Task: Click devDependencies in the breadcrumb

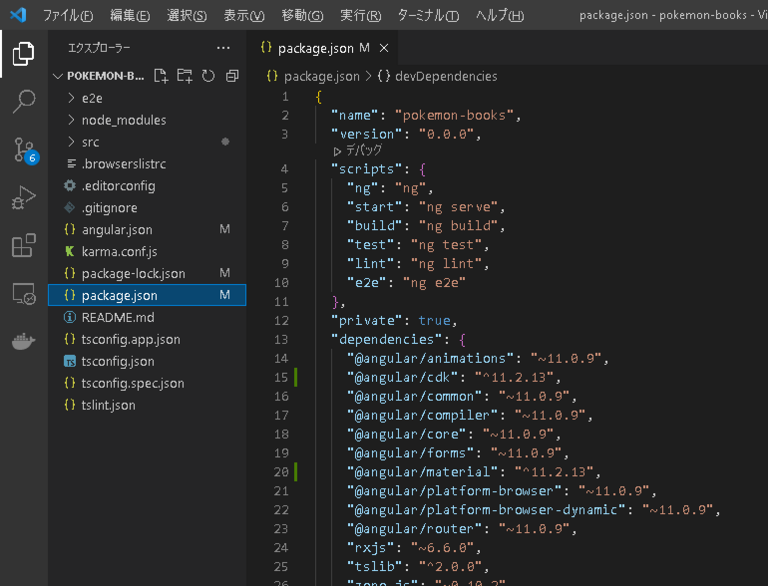Action: pos(446,76)
